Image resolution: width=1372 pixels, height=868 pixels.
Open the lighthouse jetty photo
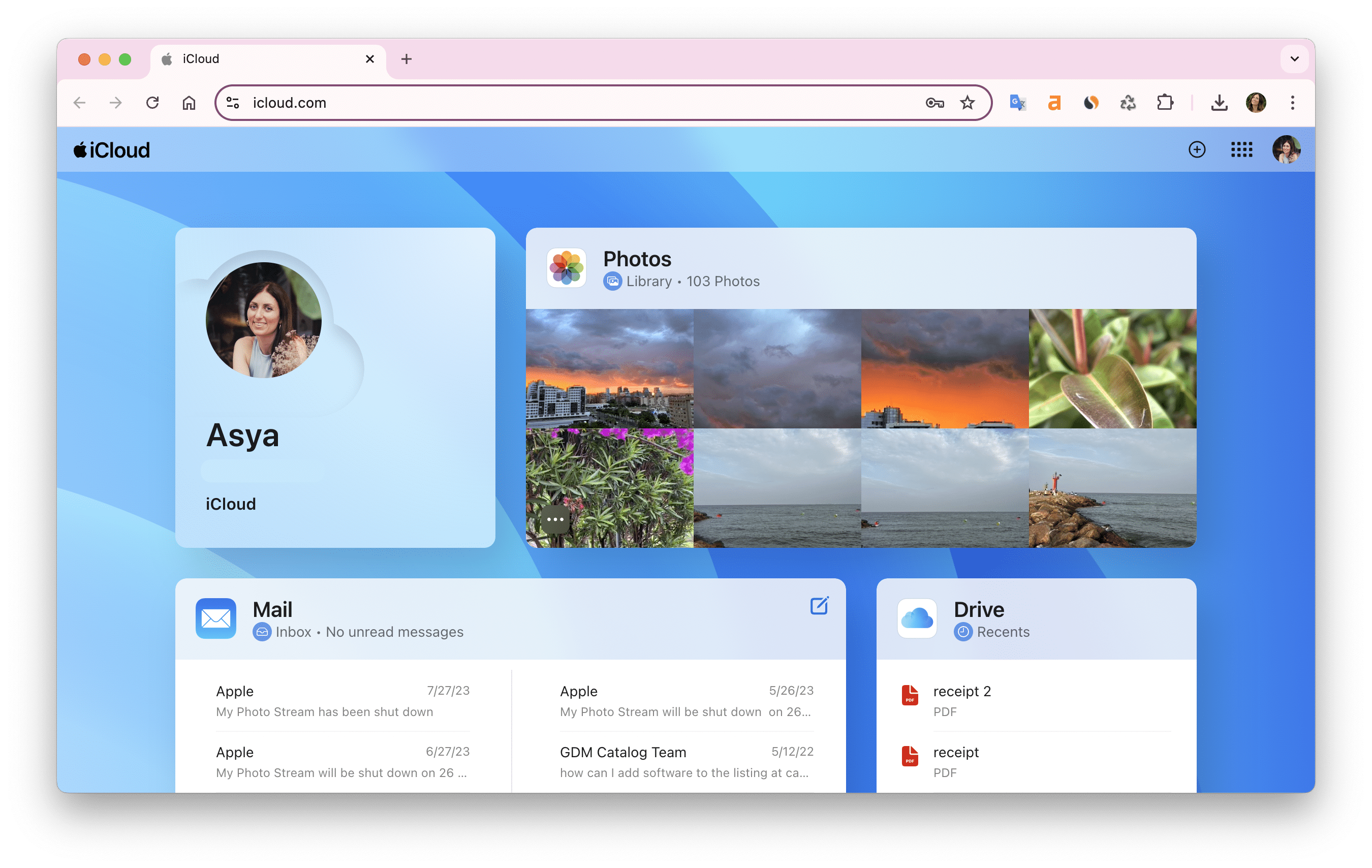[x=1112, y=488]
